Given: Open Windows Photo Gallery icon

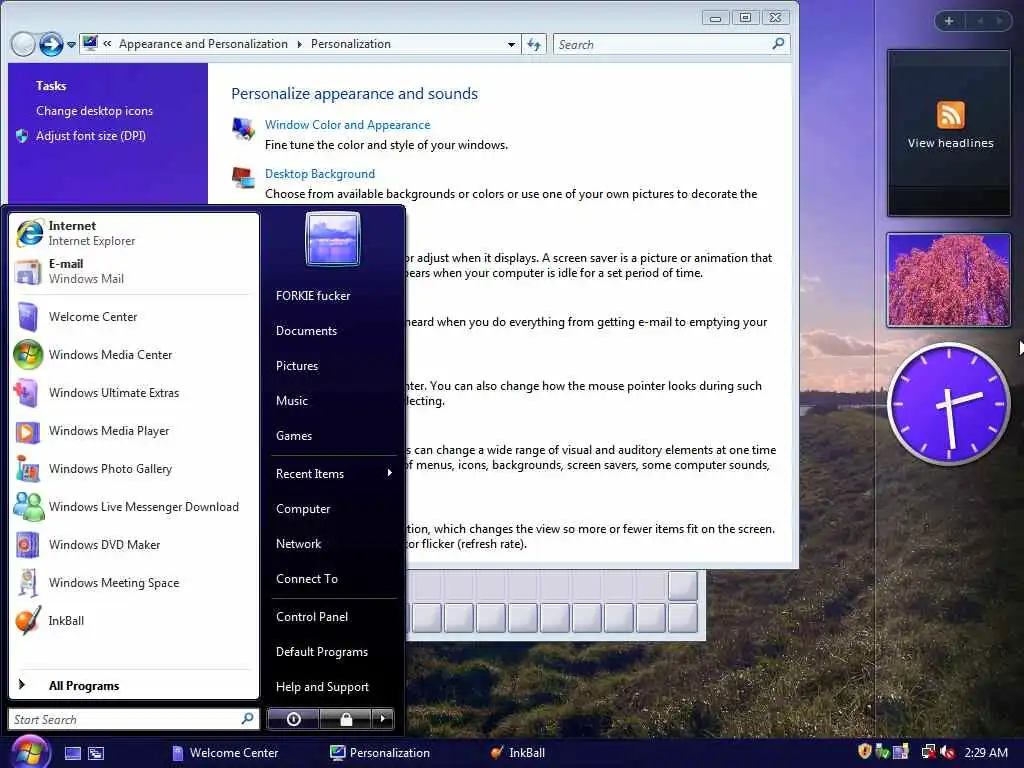Looking at the screenshot, I should (27, 469).
